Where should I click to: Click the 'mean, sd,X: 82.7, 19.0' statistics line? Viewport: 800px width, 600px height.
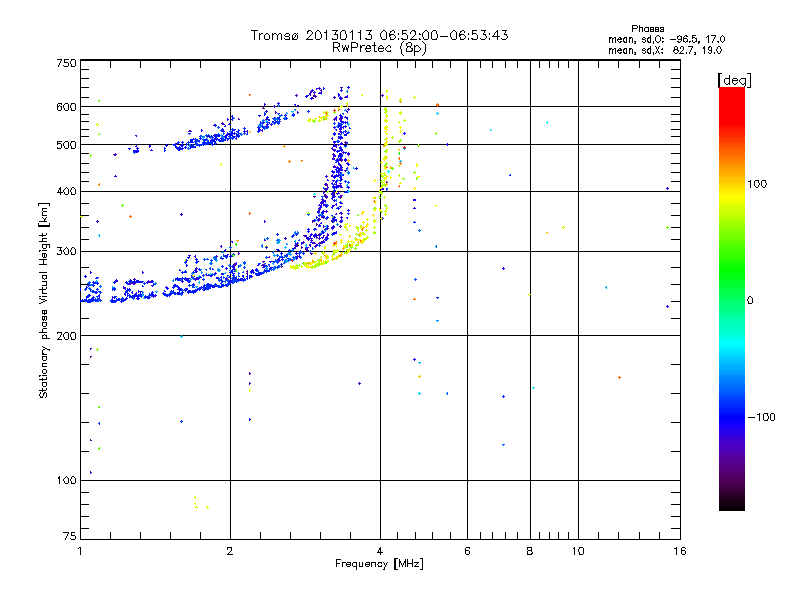(x=665, y=50)
